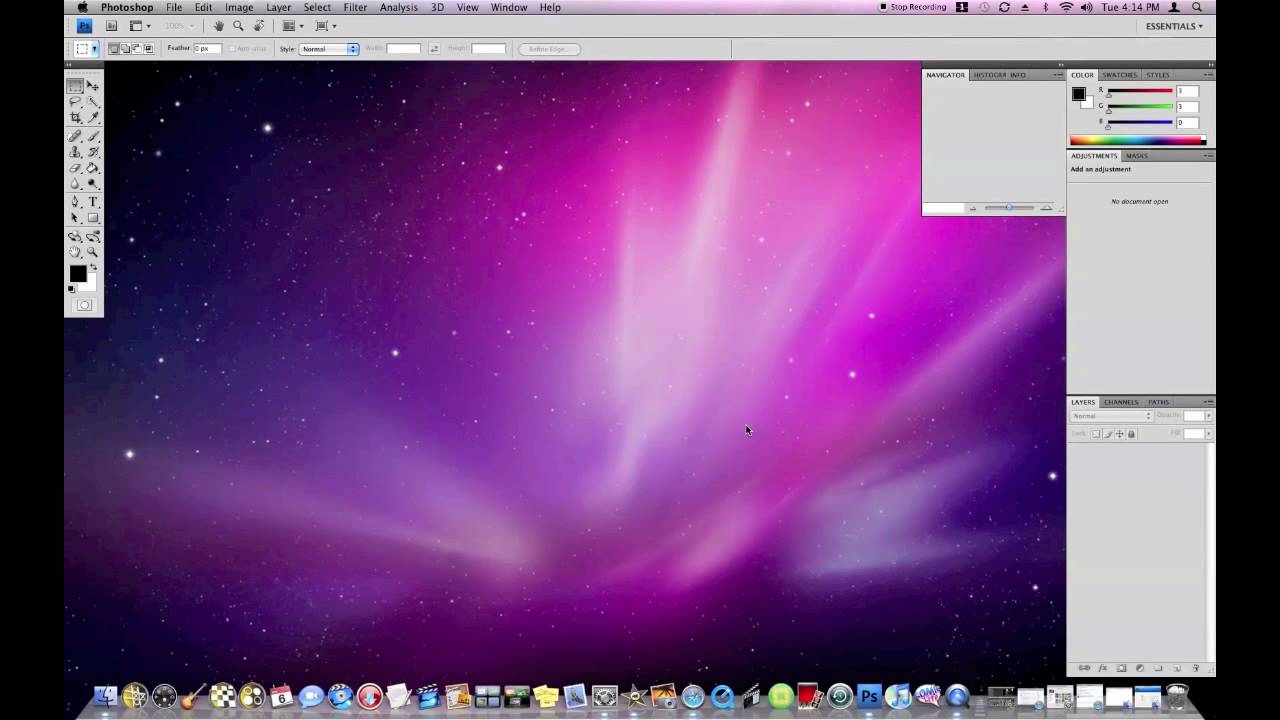Click Rotate View tool in application bar

(259, 26)
